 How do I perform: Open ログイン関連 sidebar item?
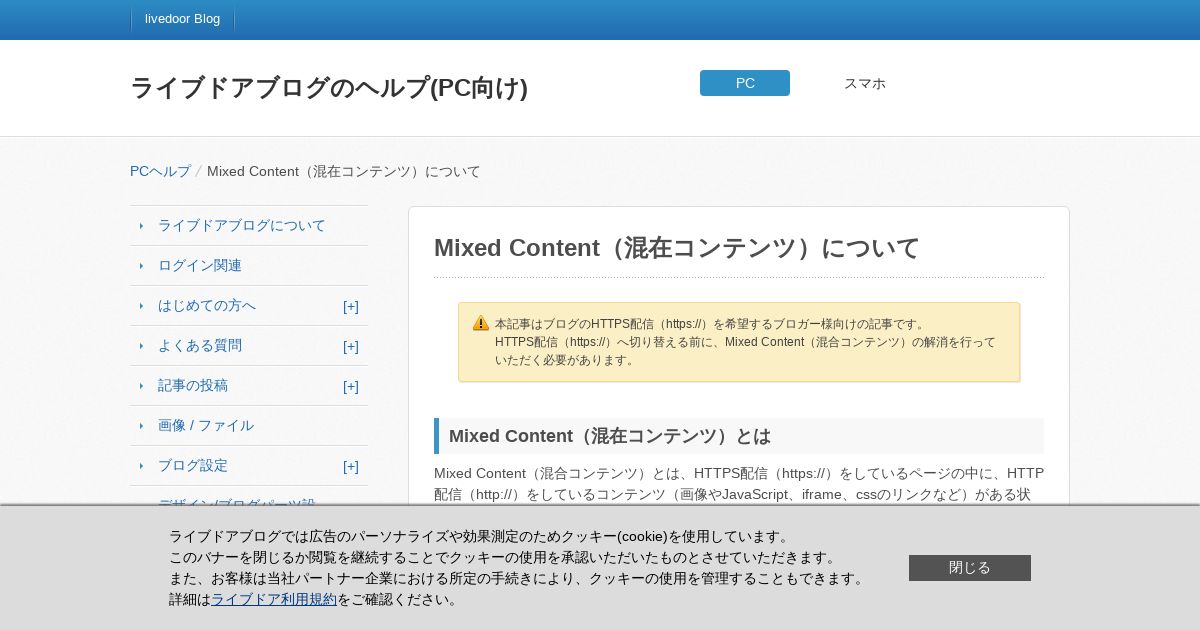200,265
